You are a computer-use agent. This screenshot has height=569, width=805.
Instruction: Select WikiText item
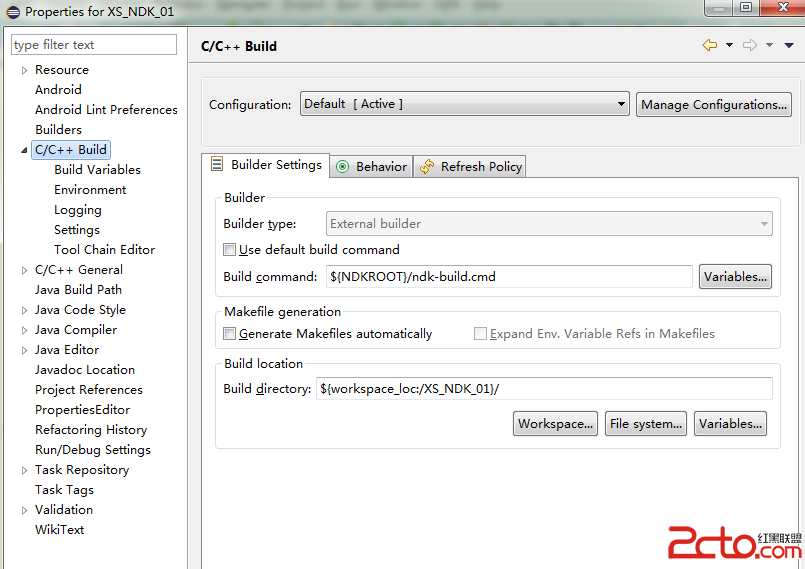[60, 530]
